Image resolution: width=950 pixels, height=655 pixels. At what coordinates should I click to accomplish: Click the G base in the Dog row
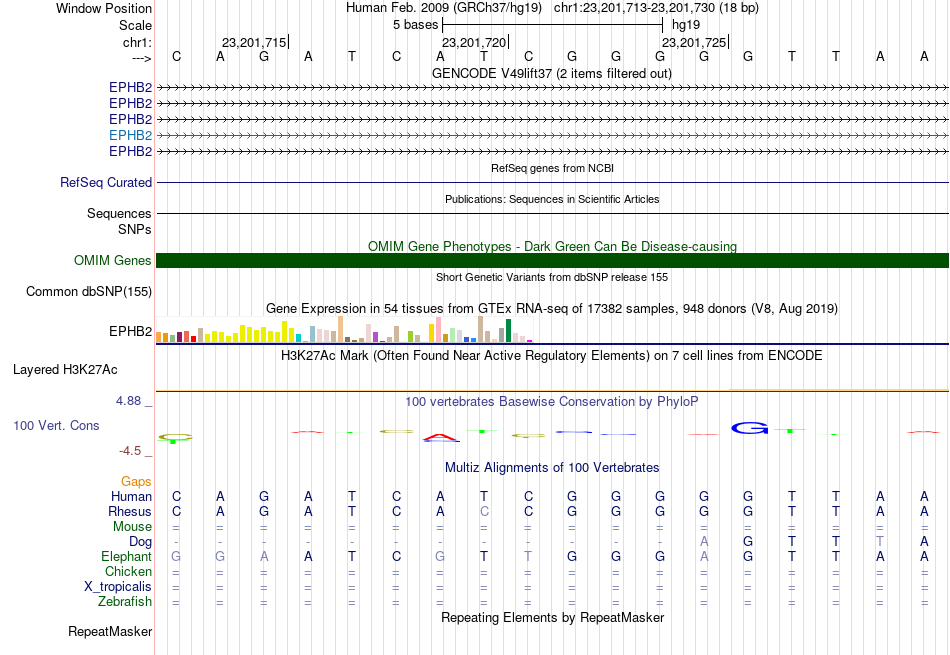(x=748, y=542)
